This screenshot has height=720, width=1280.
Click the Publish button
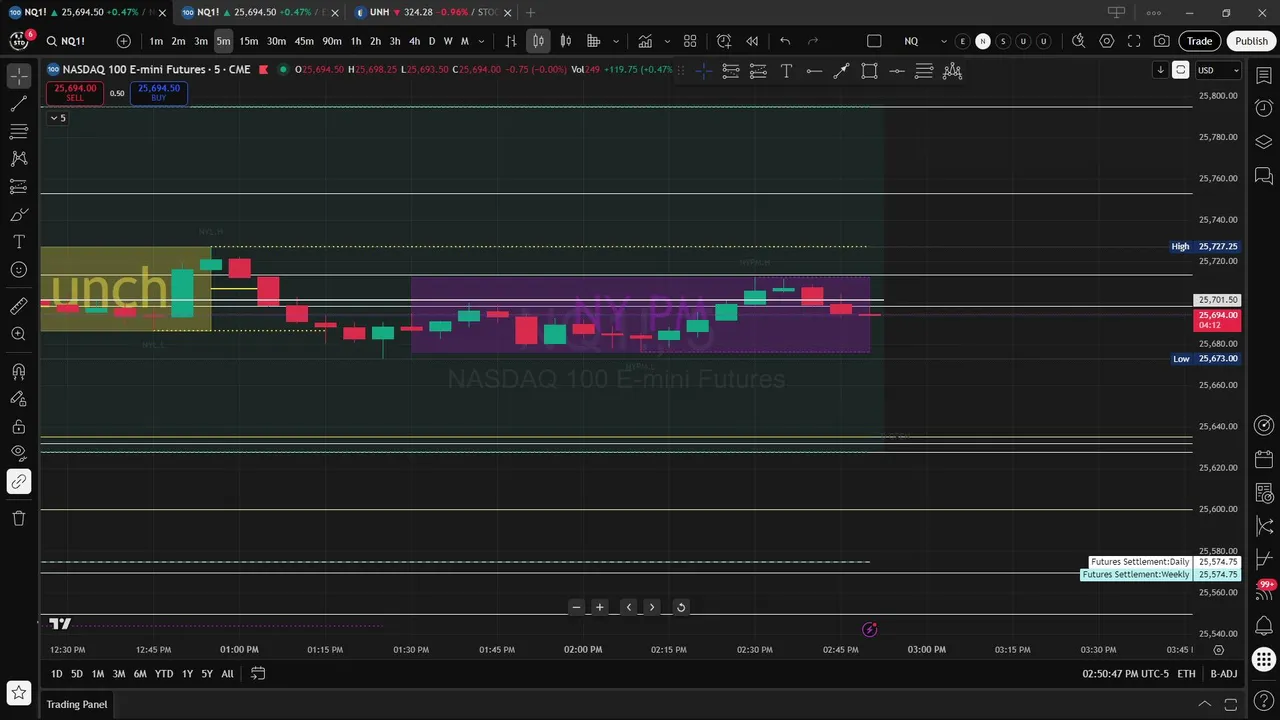pos(1251,41)
